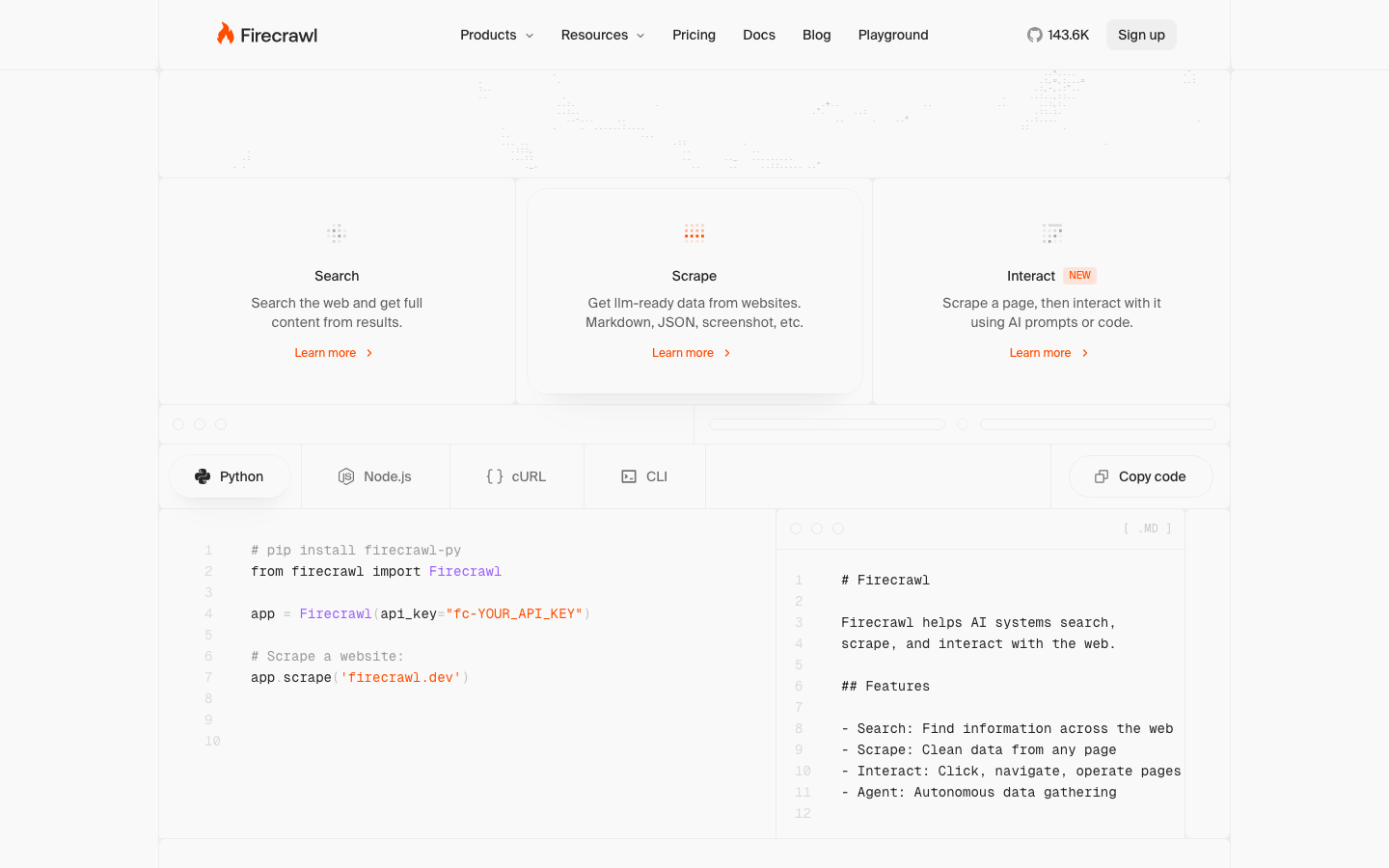Image resolution: width=1389 pixels, height=868 pixels.
Task: Click the .MD label in output panel
Action: 1148,529
